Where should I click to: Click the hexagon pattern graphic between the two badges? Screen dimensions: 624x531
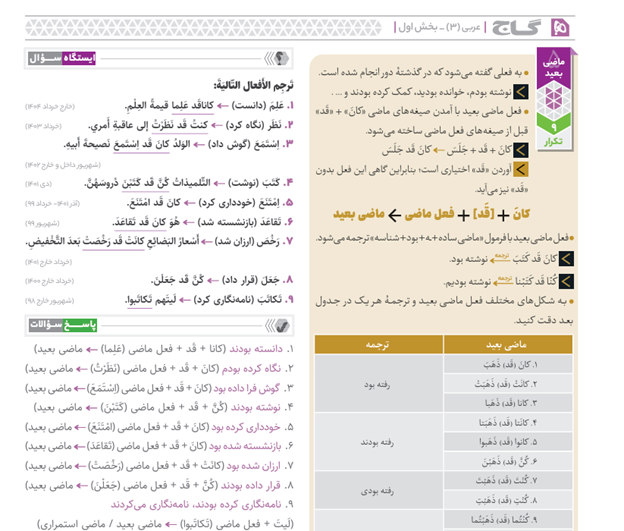click(554, 100)
